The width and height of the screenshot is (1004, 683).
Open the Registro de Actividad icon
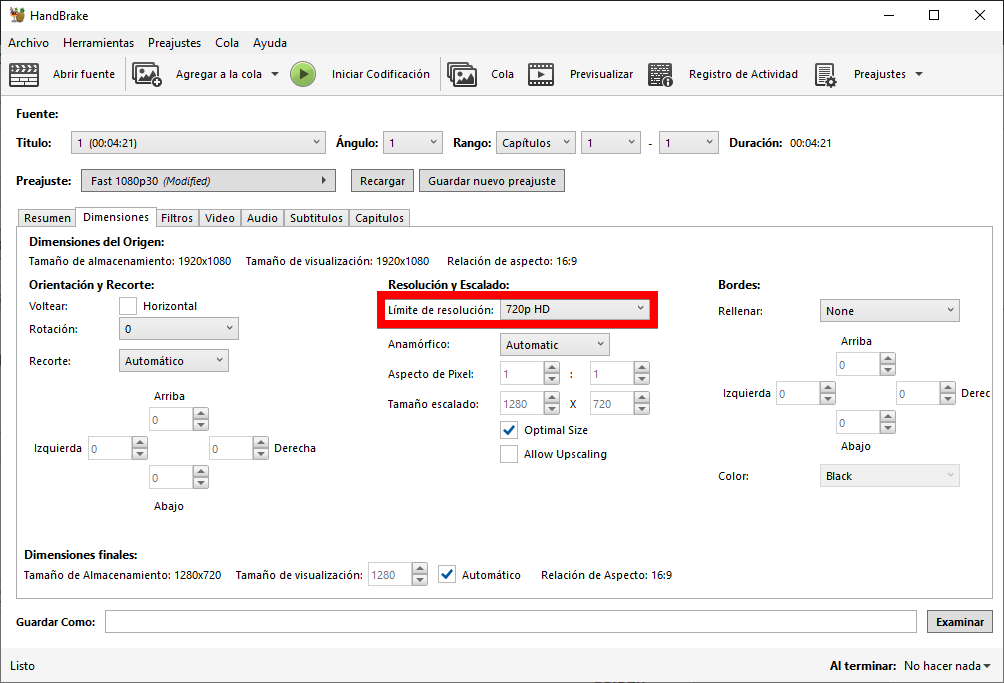point(660,74)
